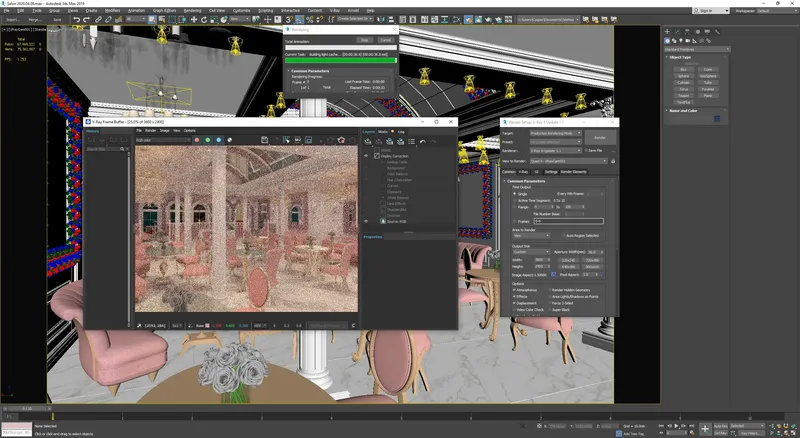Click the Box button under Object Type
This screenshot has width=800, height=438.
point(683,69)
